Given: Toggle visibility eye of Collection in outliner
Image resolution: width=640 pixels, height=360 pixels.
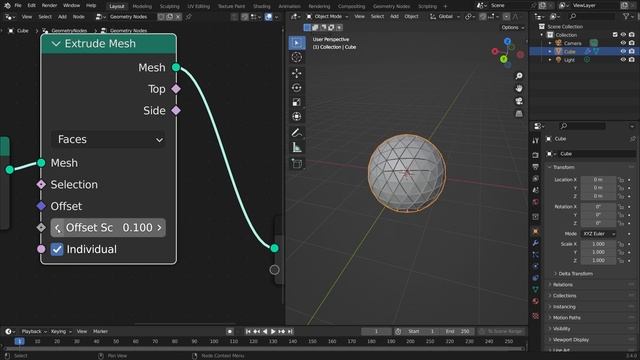Looking at the screenshot, I should 623,35.
